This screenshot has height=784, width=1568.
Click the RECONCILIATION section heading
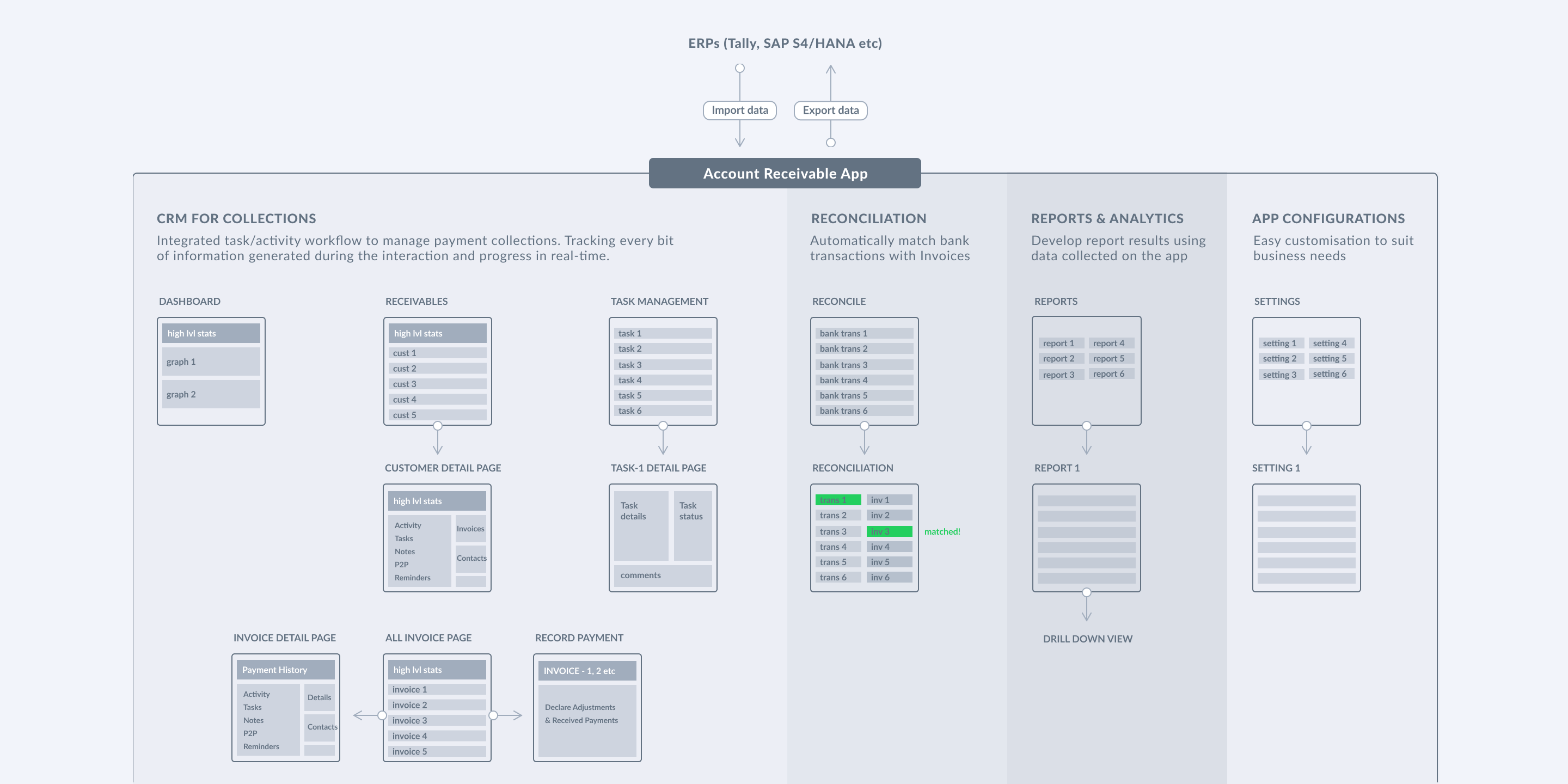tap(868, 218)
